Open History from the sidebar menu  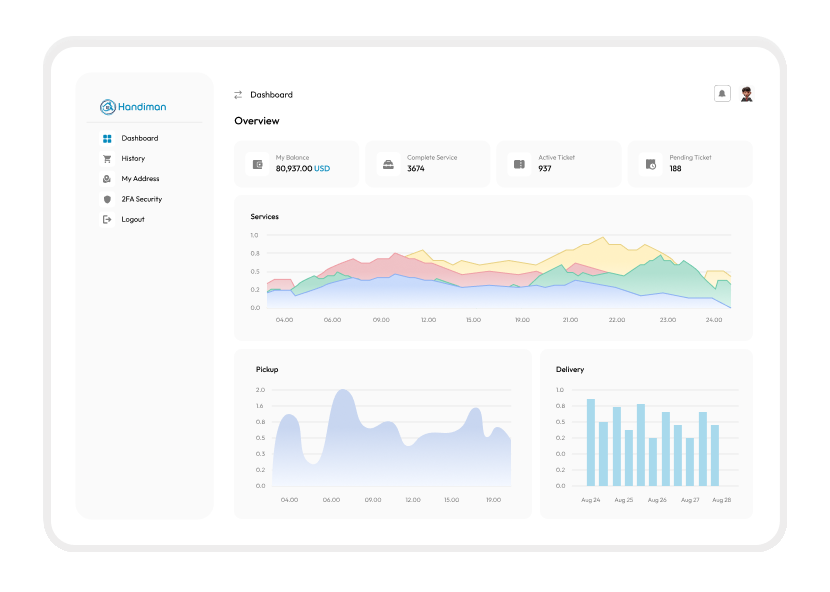coord(133,159)
